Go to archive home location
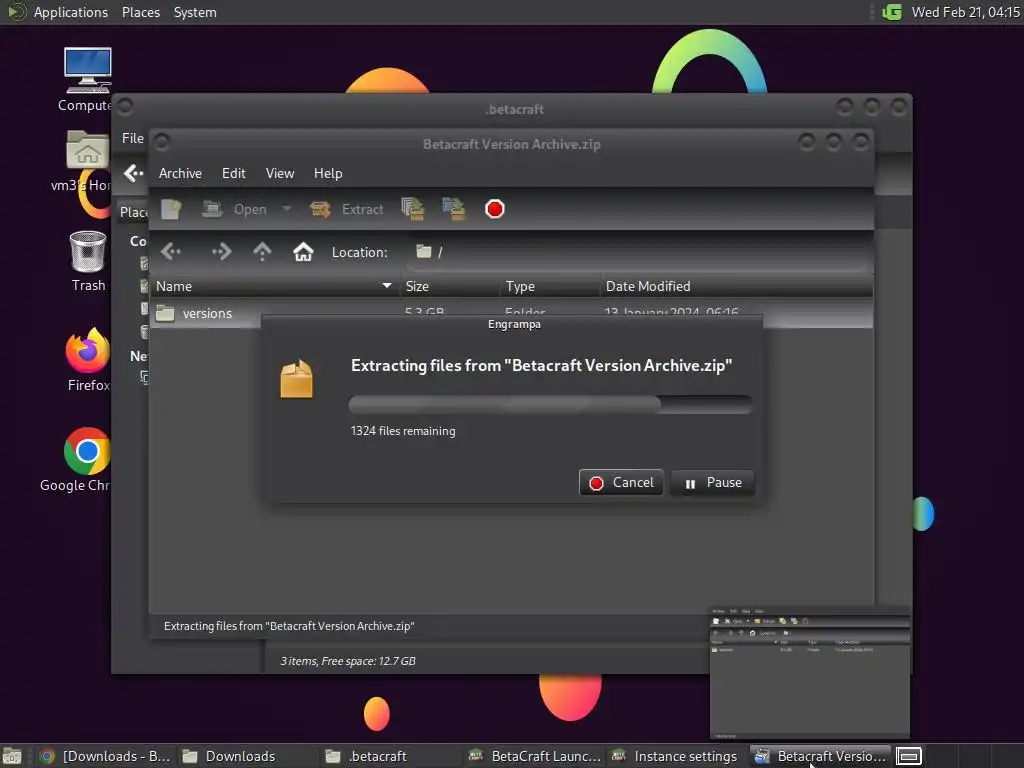Image resolution: width=1024 pixels, height=768 pixels. click(303, 251)
